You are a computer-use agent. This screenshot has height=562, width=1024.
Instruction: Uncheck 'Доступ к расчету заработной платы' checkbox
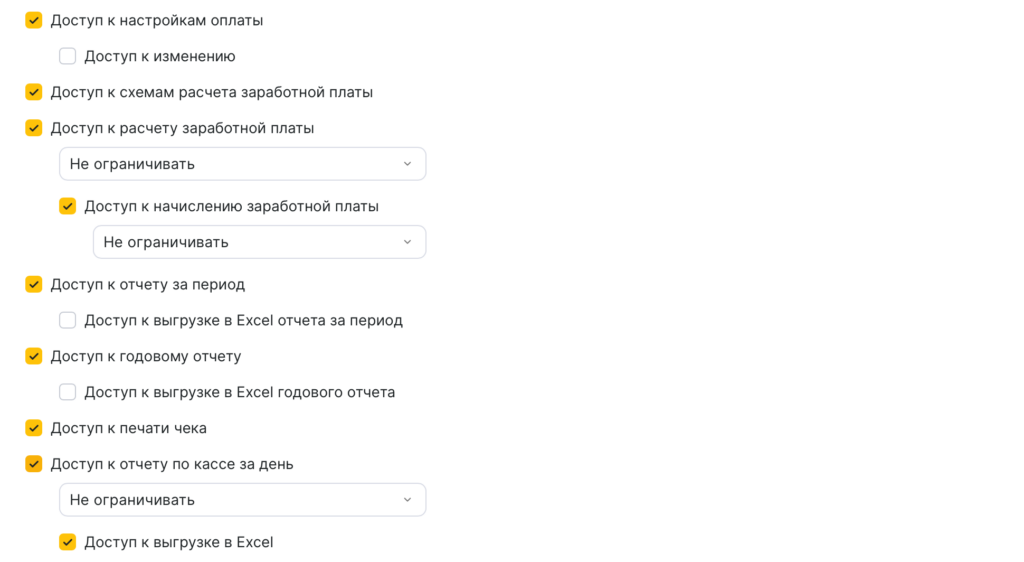(34, 128)
